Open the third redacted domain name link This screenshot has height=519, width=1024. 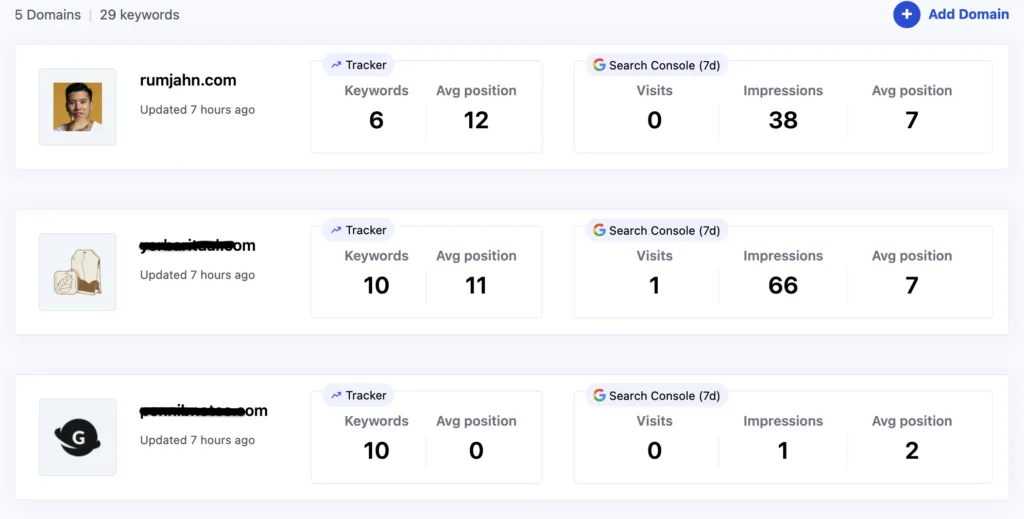tap(203, 411)
